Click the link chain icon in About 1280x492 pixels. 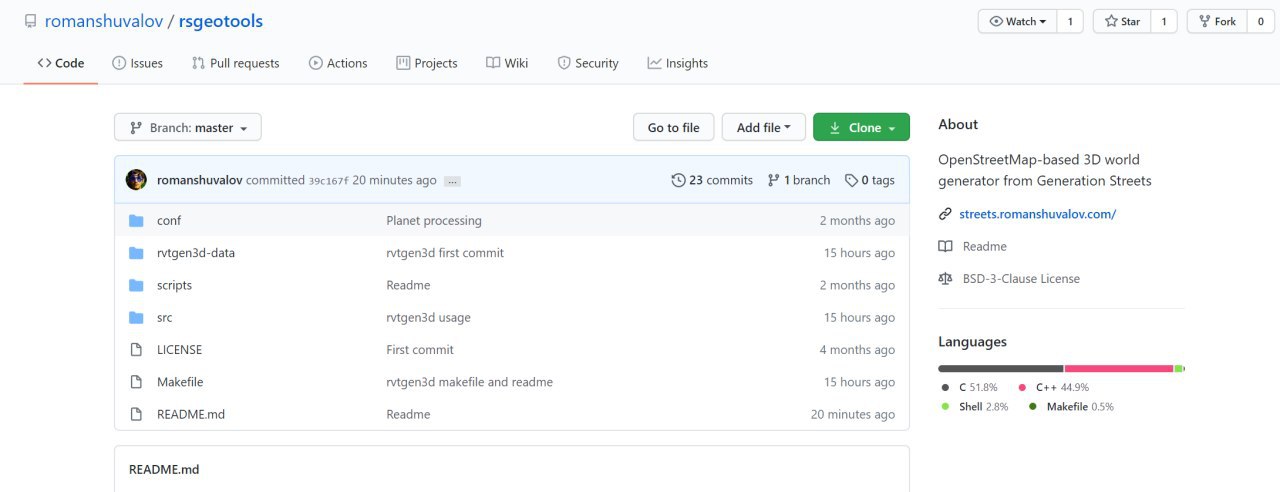945,214
